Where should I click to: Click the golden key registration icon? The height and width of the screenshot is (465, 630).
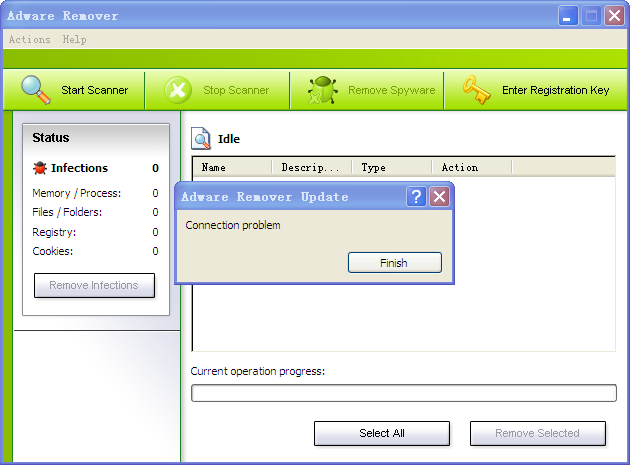pos(476,90)
